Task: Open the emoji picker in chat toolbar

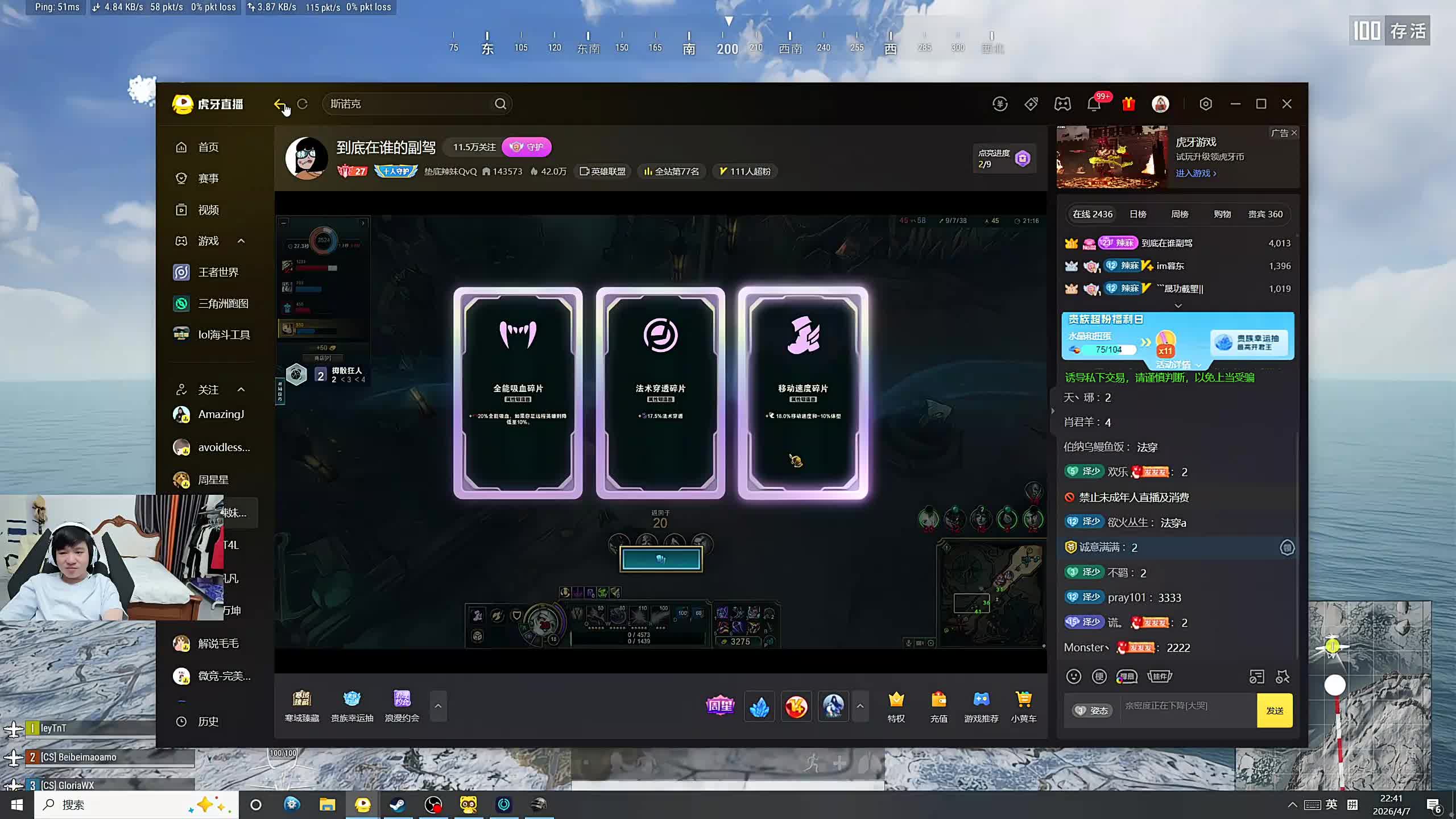Action: coord(1073,676)
